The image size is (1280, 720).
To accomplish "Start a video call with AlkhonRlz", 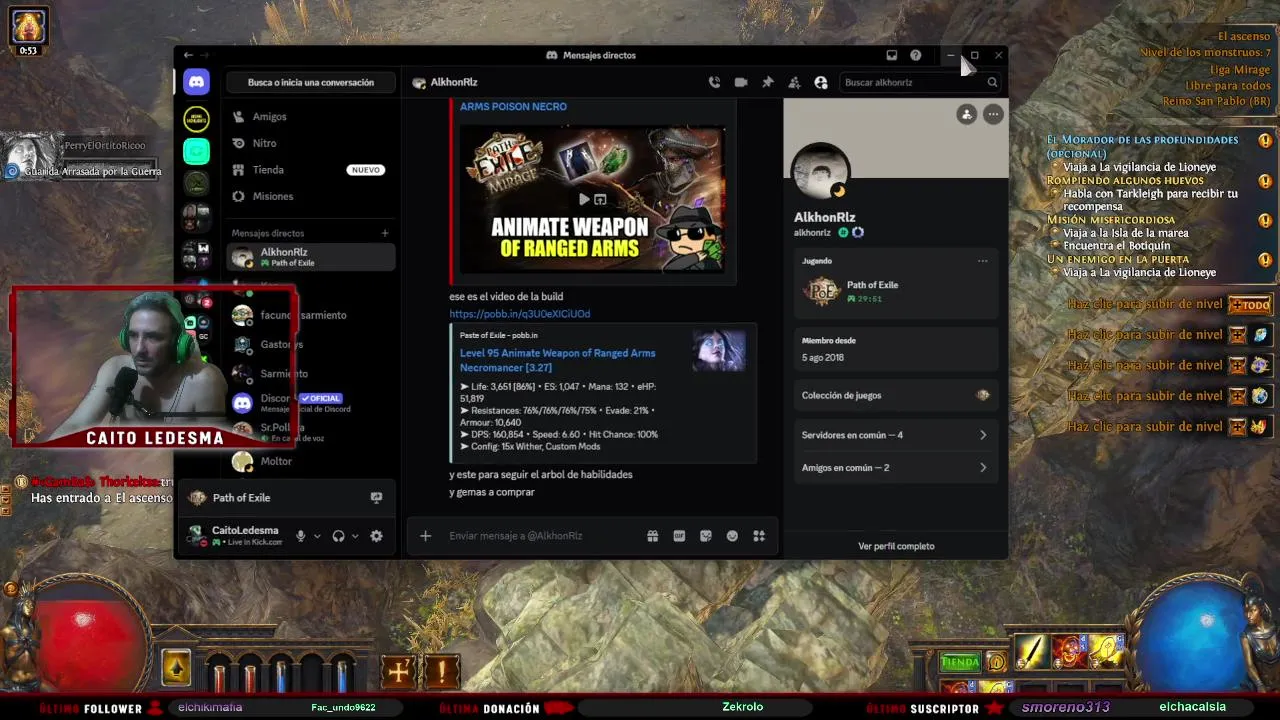I will [x=741, y=83].
